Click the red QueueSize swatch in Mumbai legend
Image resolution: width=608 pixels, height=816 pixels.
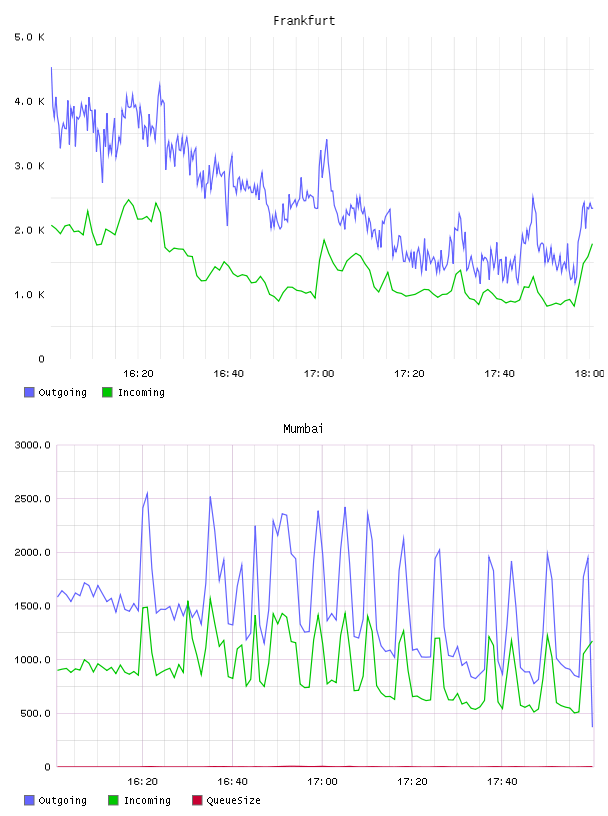click(197, 800)
